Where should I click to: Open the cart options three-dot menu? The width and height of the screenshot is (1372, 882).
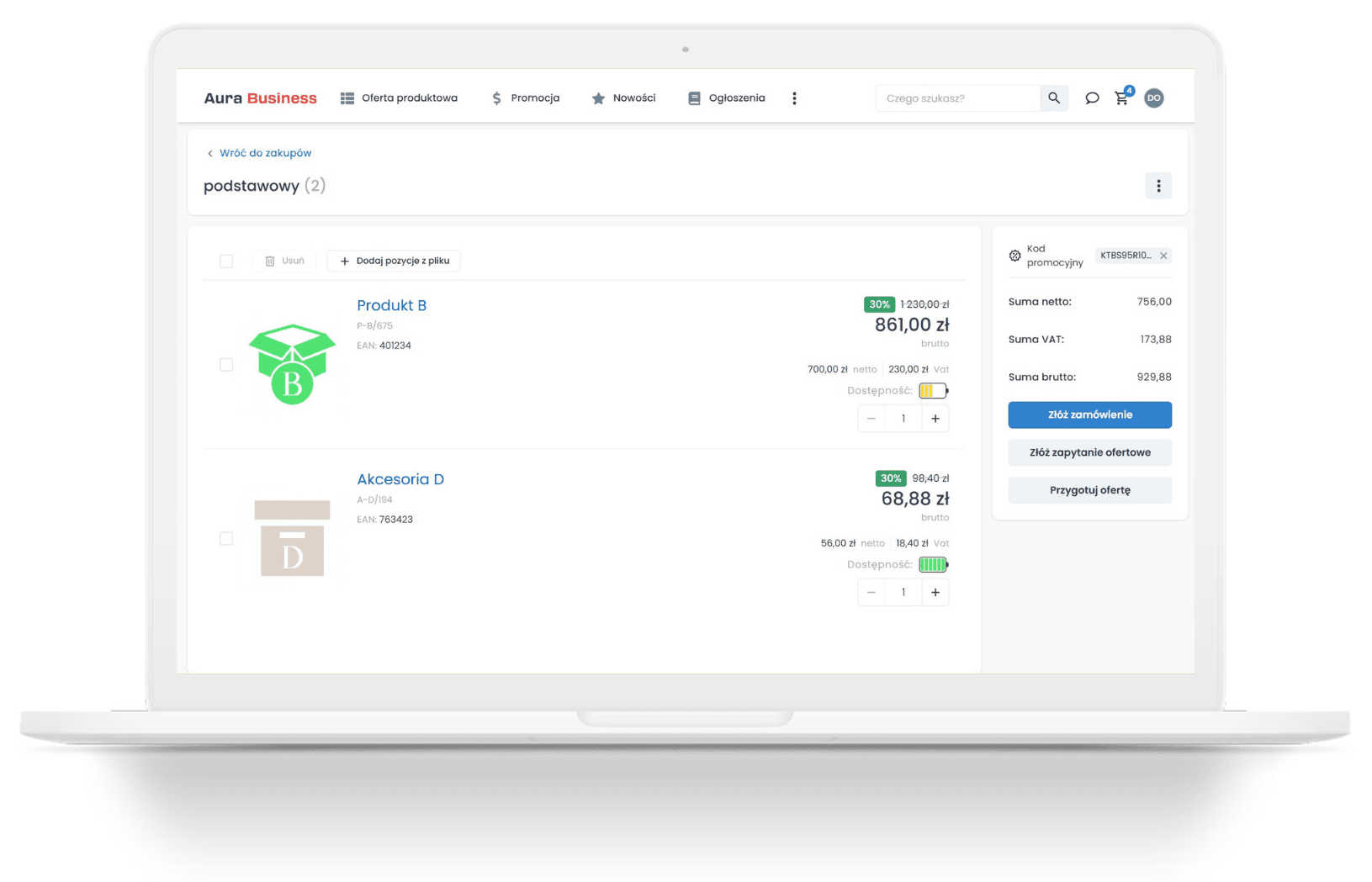(1158, 186)
